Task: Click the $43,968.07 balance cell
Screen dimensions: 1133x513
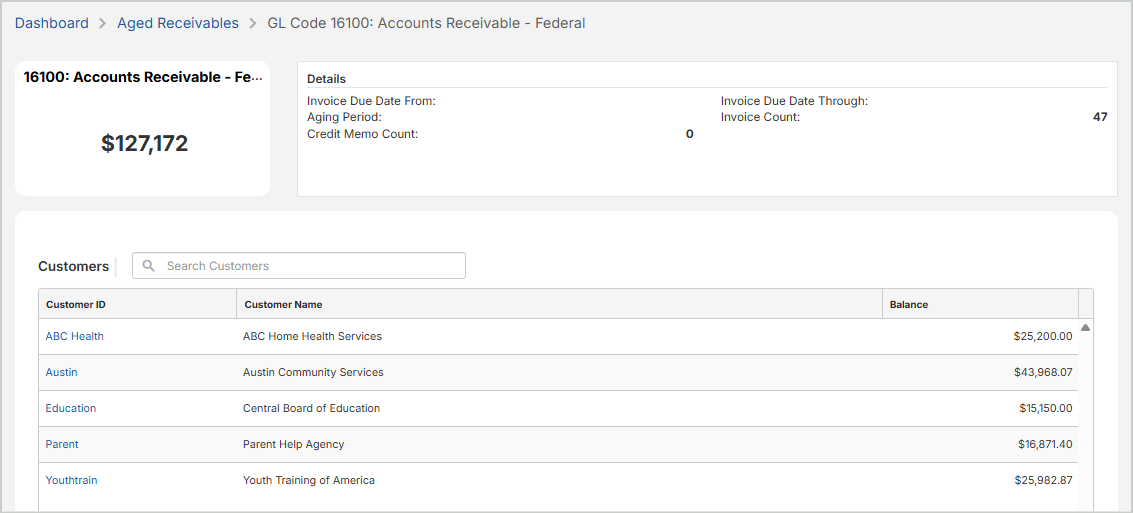Action: click(1042, 372)
